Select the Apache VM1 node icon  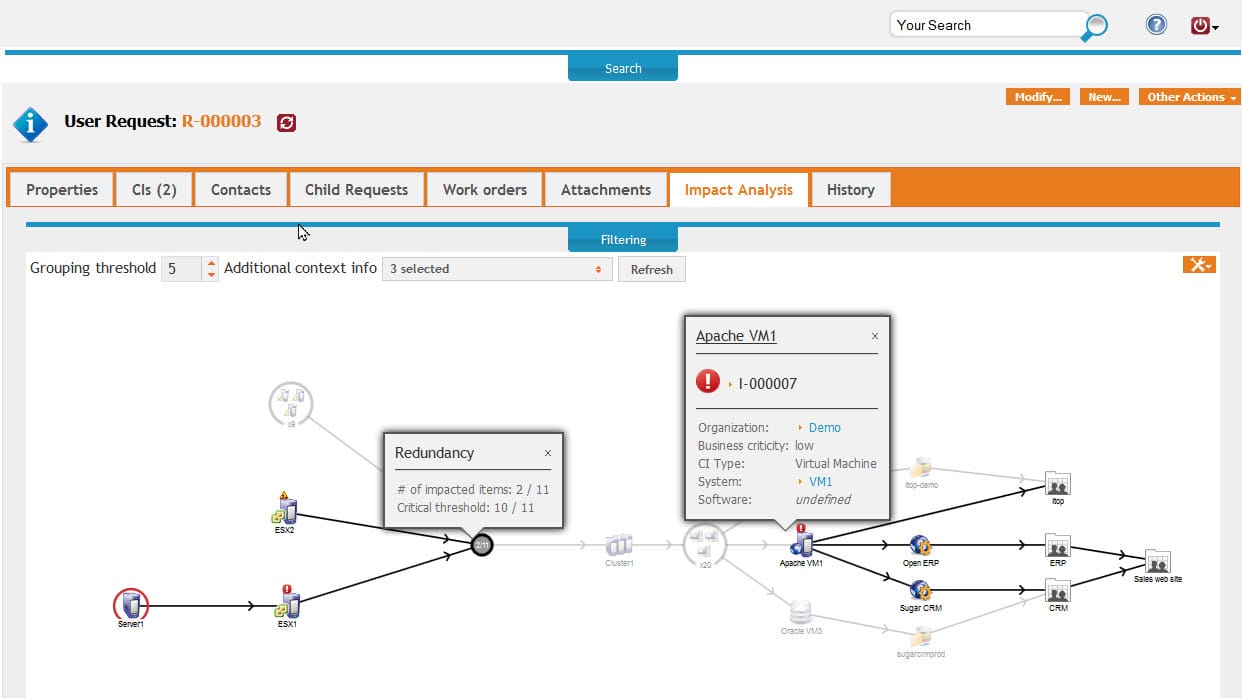pos(802,545)
